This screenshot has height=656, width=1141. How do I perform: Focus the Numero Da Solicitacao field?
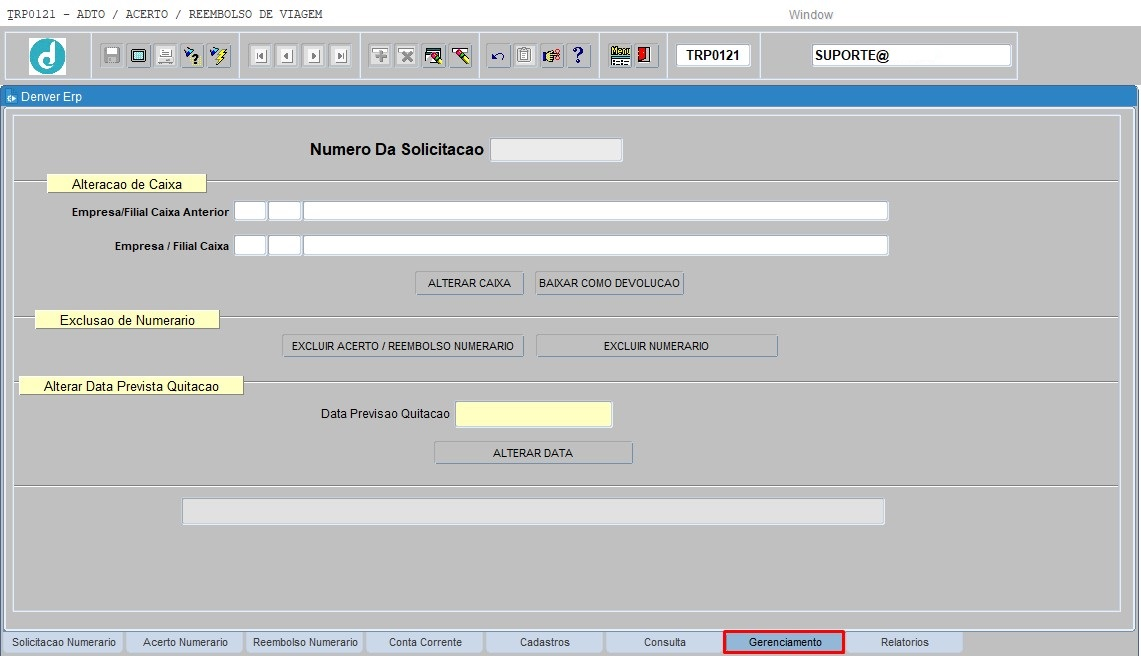click(556, 150)
